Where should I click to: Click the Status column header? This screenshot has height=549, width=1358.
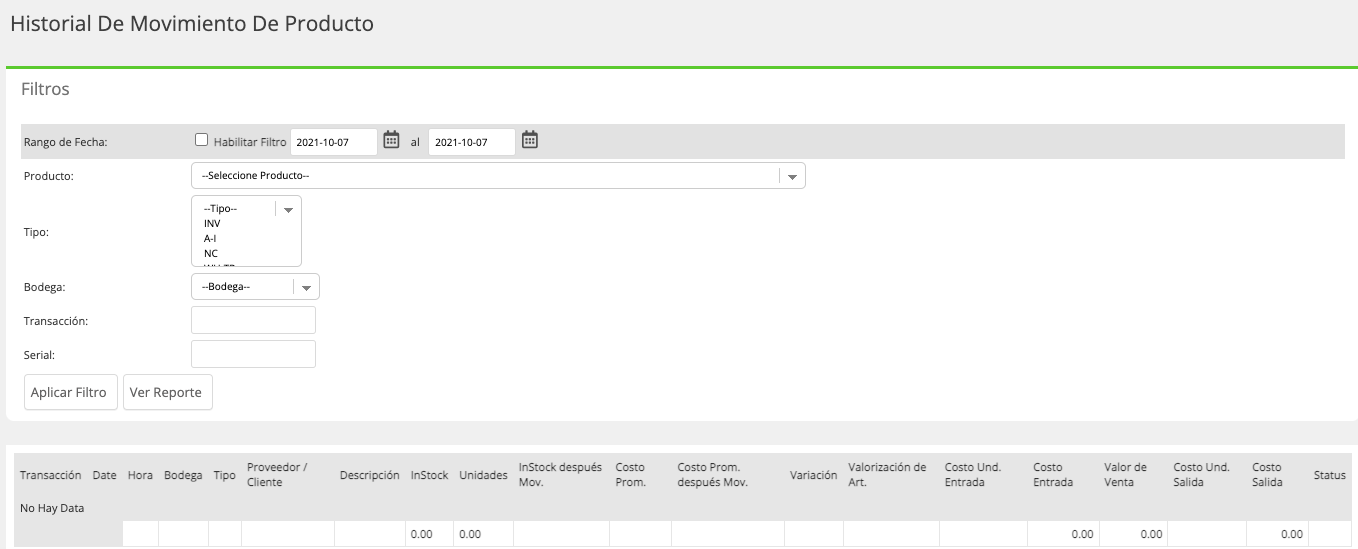pos(1329,475)
